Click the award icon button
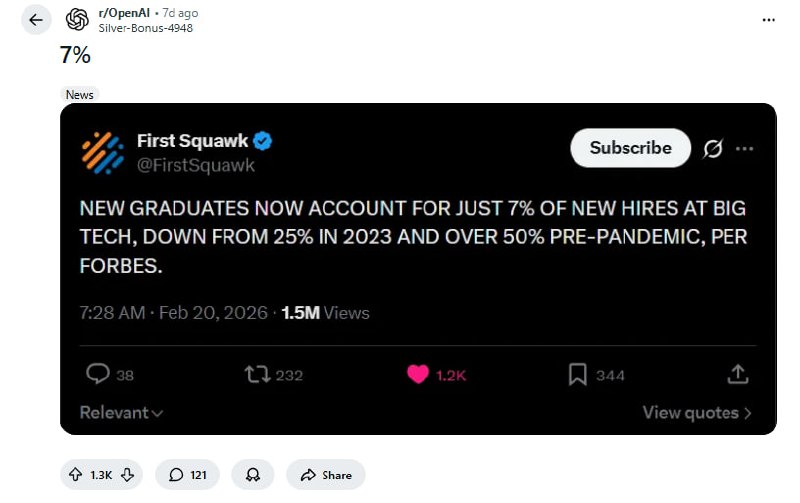The width and height of the screenshot is (800, 503). pyautogui.click(x=252, y=475)
